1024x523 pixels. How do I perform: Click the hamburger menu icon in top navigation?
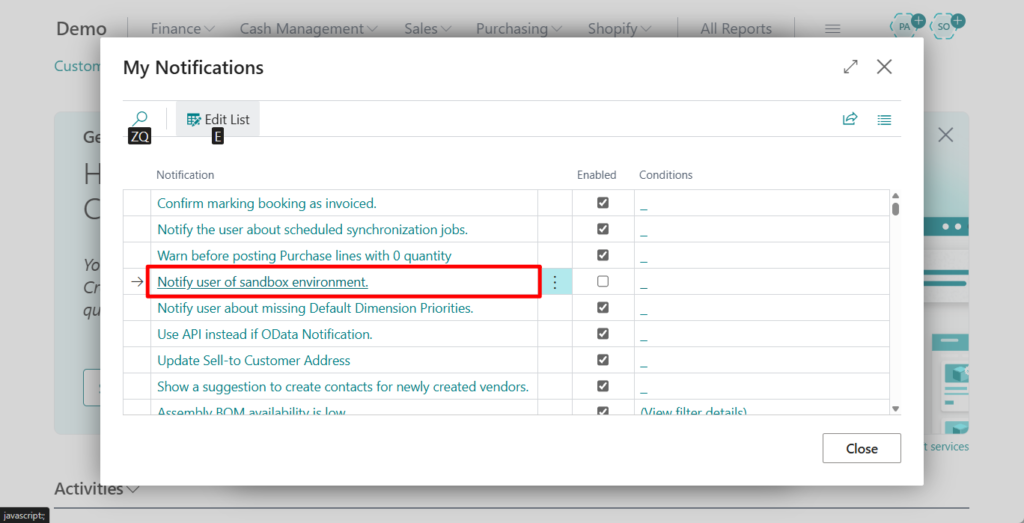[x=832, y=29]
